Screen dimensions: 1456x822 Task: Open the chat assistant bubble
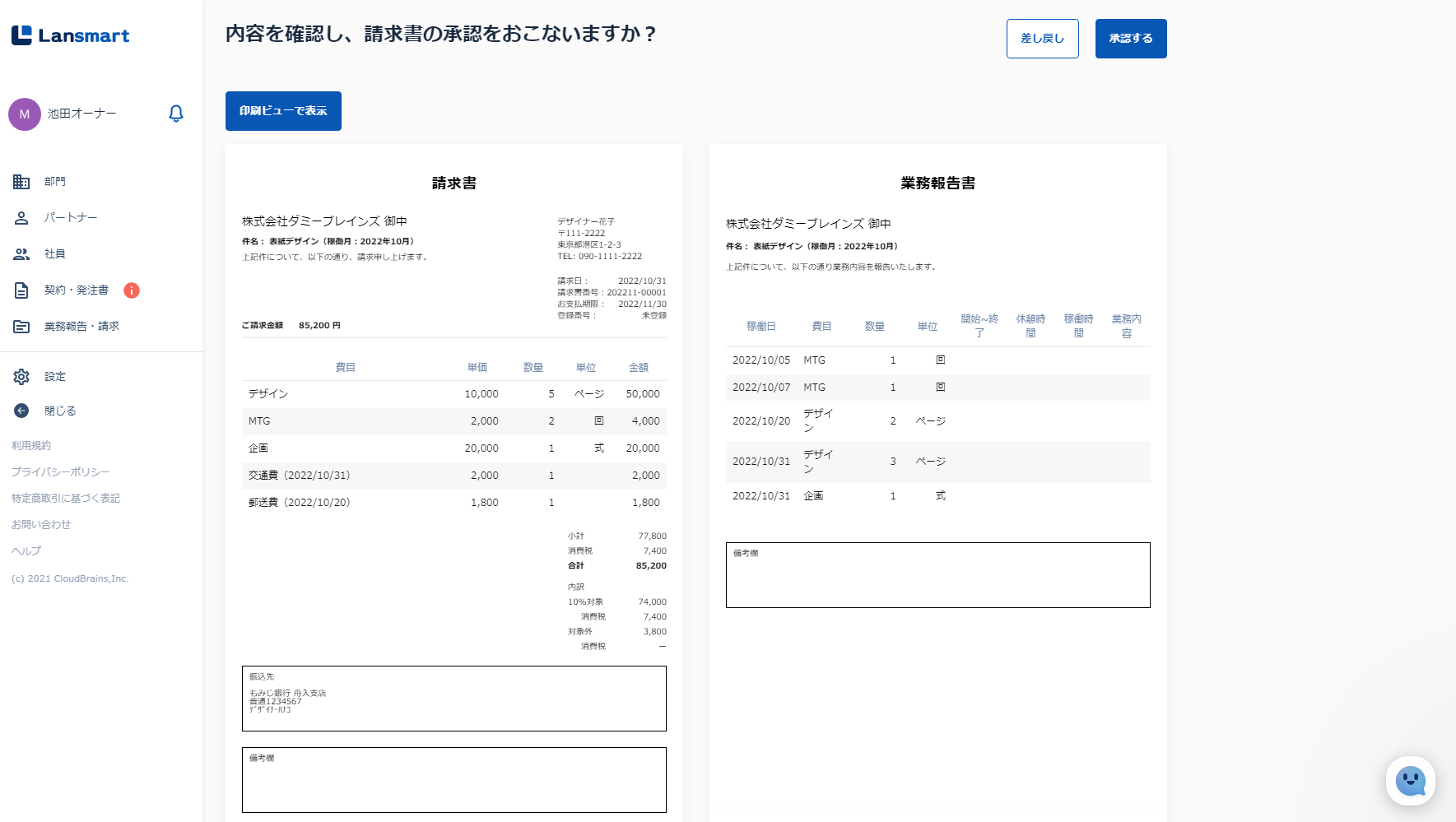coord(1410,781)
